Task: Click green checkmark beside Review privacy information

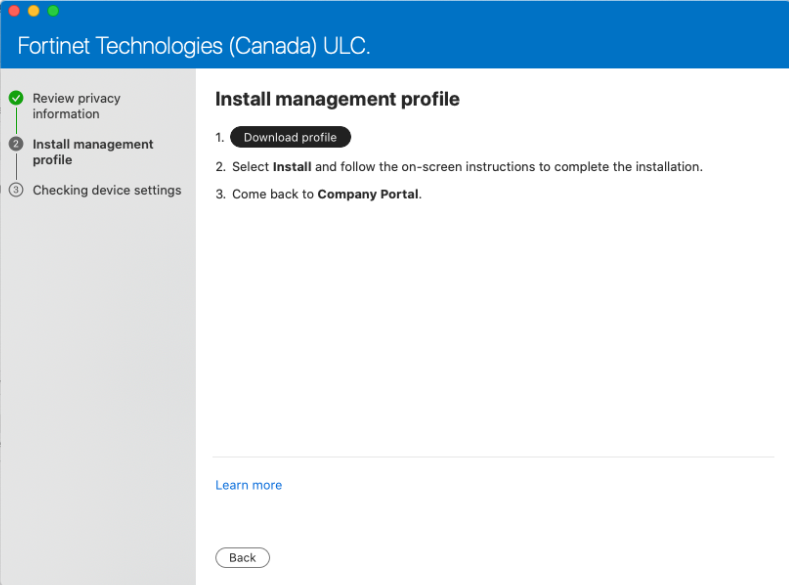Action: pyautogui.click(x=16, y=98)
